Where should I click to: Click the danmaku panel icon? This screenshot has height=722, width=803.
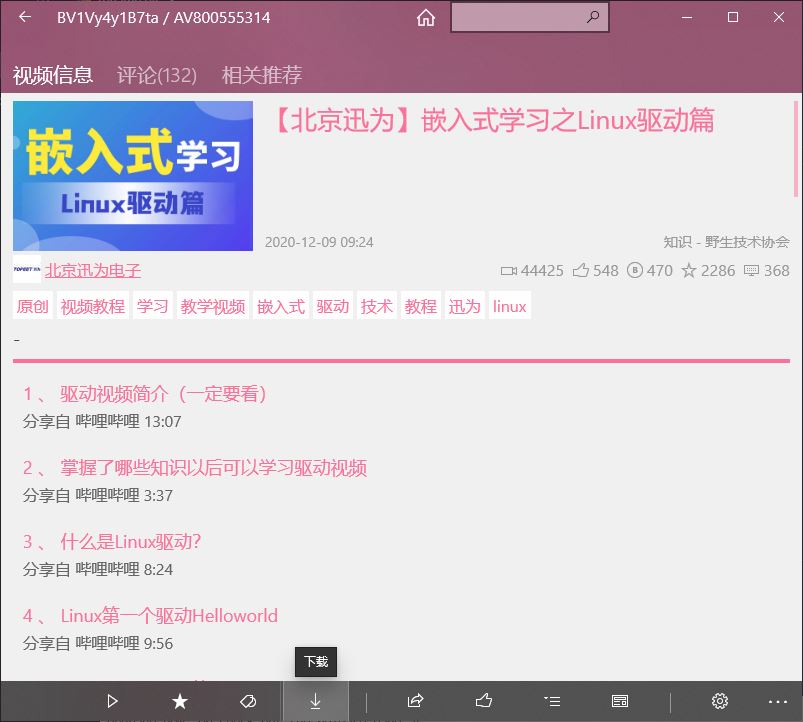click(x=620, y=701)
